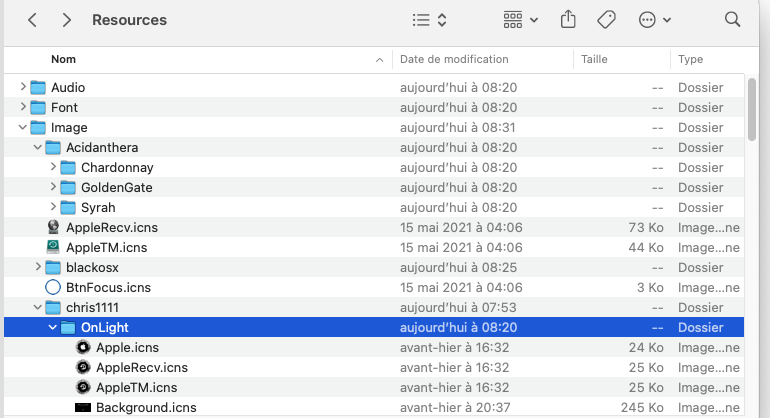Expand the Font folder
Image resolution: width=770 pixels, height=418 pixels.
pyautogui.click(x=23, y=107)
